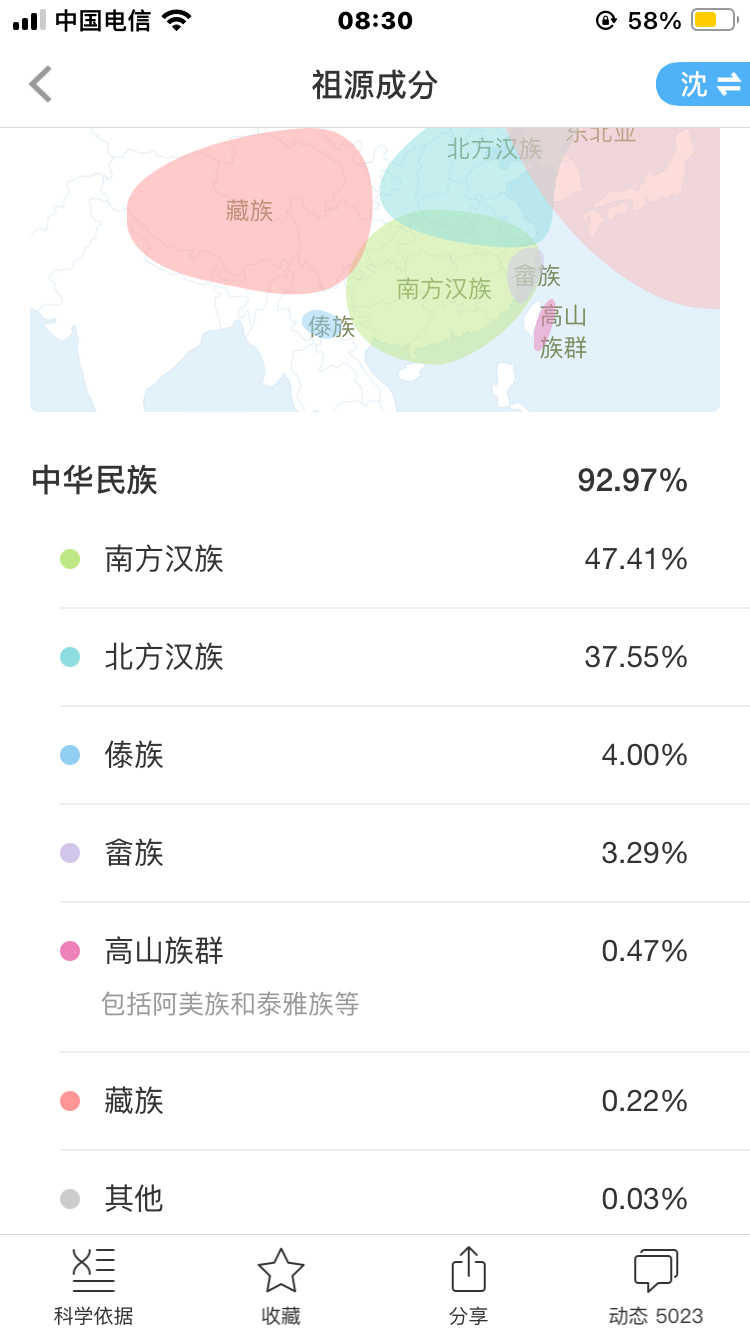Open the 动态 comments icon

656,1272
